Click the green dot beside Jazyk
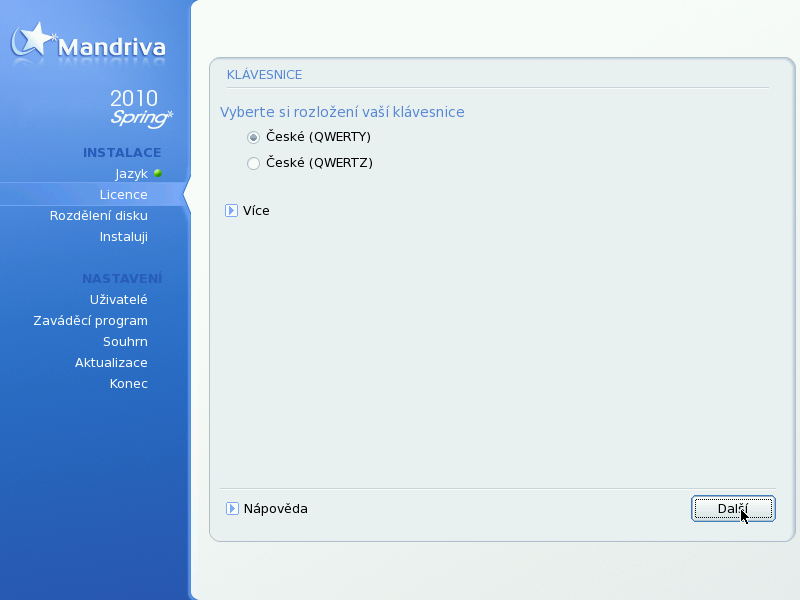The image size is (800, 600). [157, 173]
